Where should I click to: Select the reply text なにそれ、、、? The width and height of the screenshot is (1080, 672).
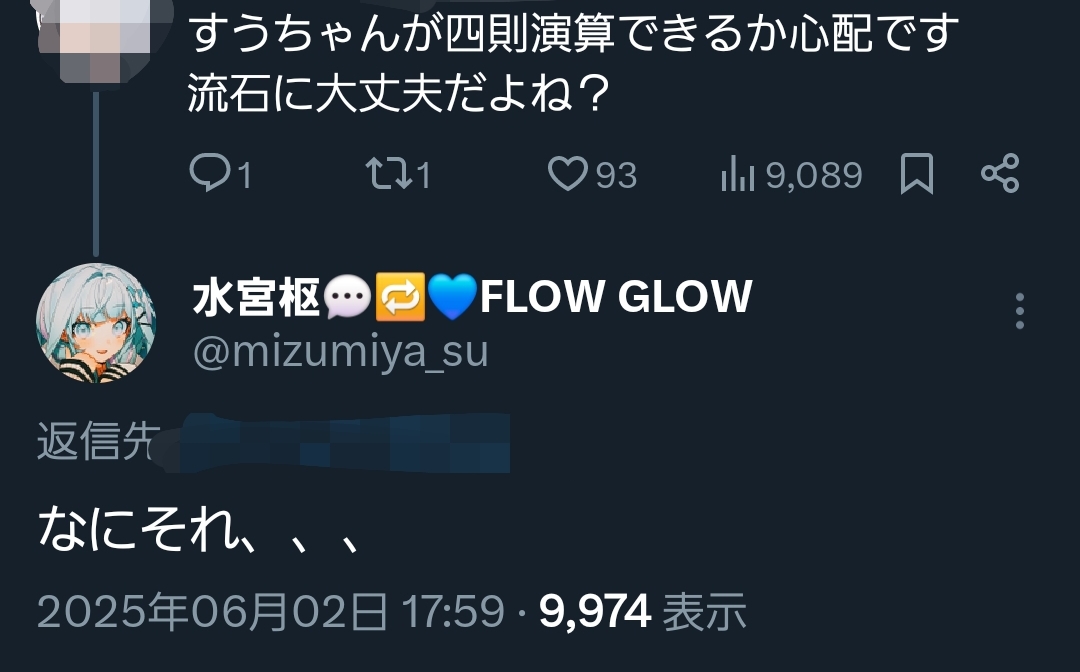199,529
